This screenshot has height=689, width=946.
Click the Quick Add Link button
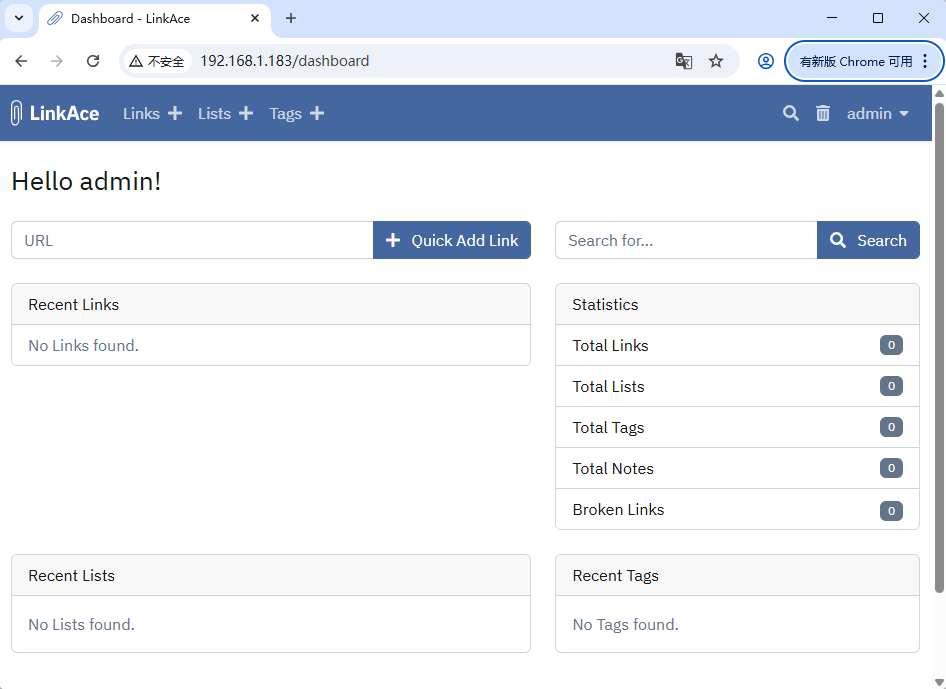[452, 240]
